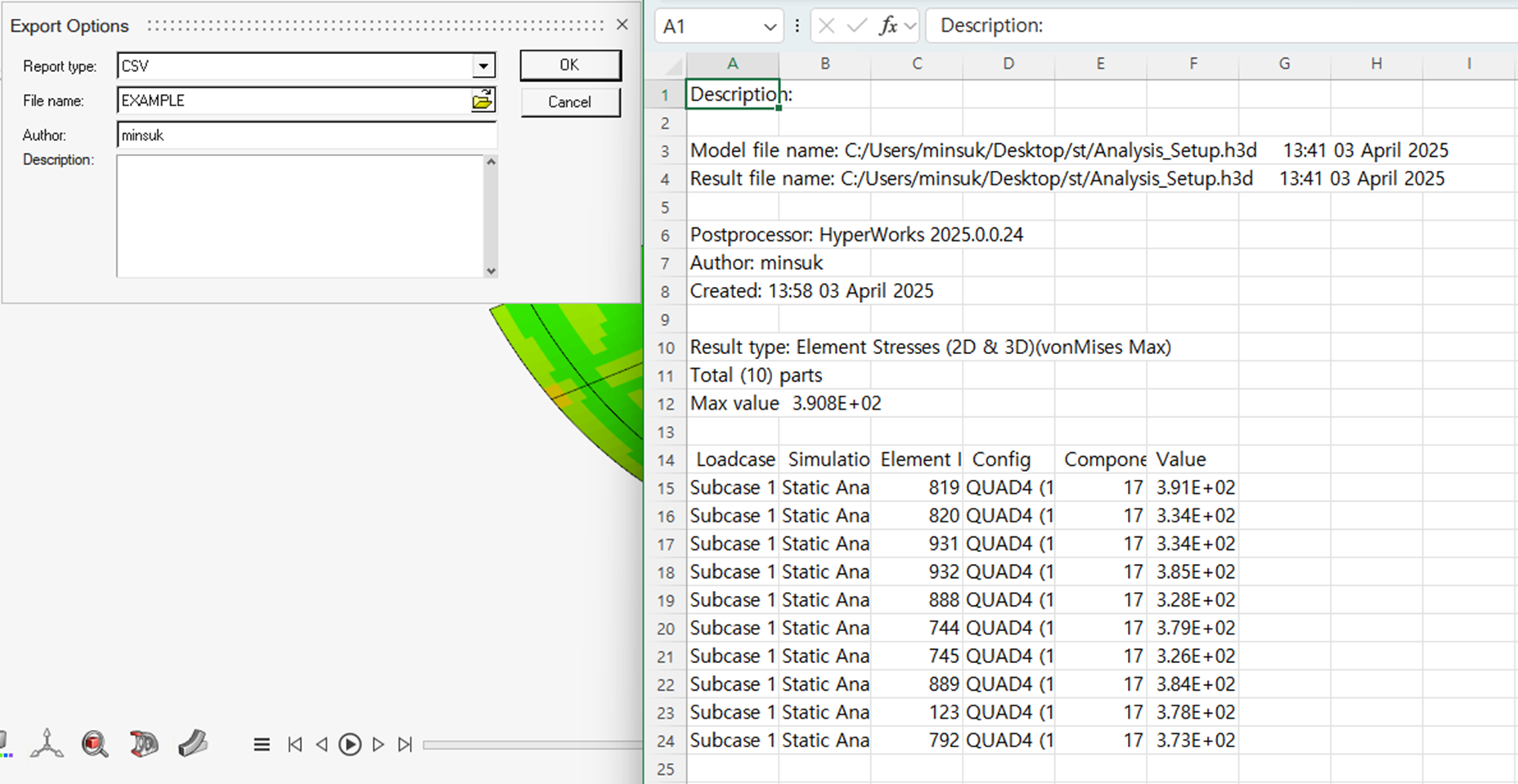Screen dimensions: 1518x784
Task: Select column D header
Action: click(x=1008, y=64)
